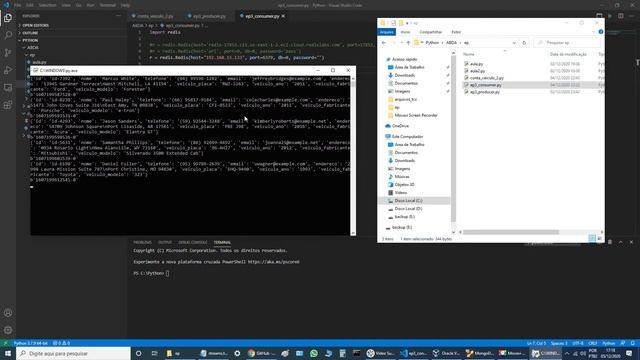Click the Windows Start button
The height and width of the screenshot is (360, 640).
click(8, 353)
